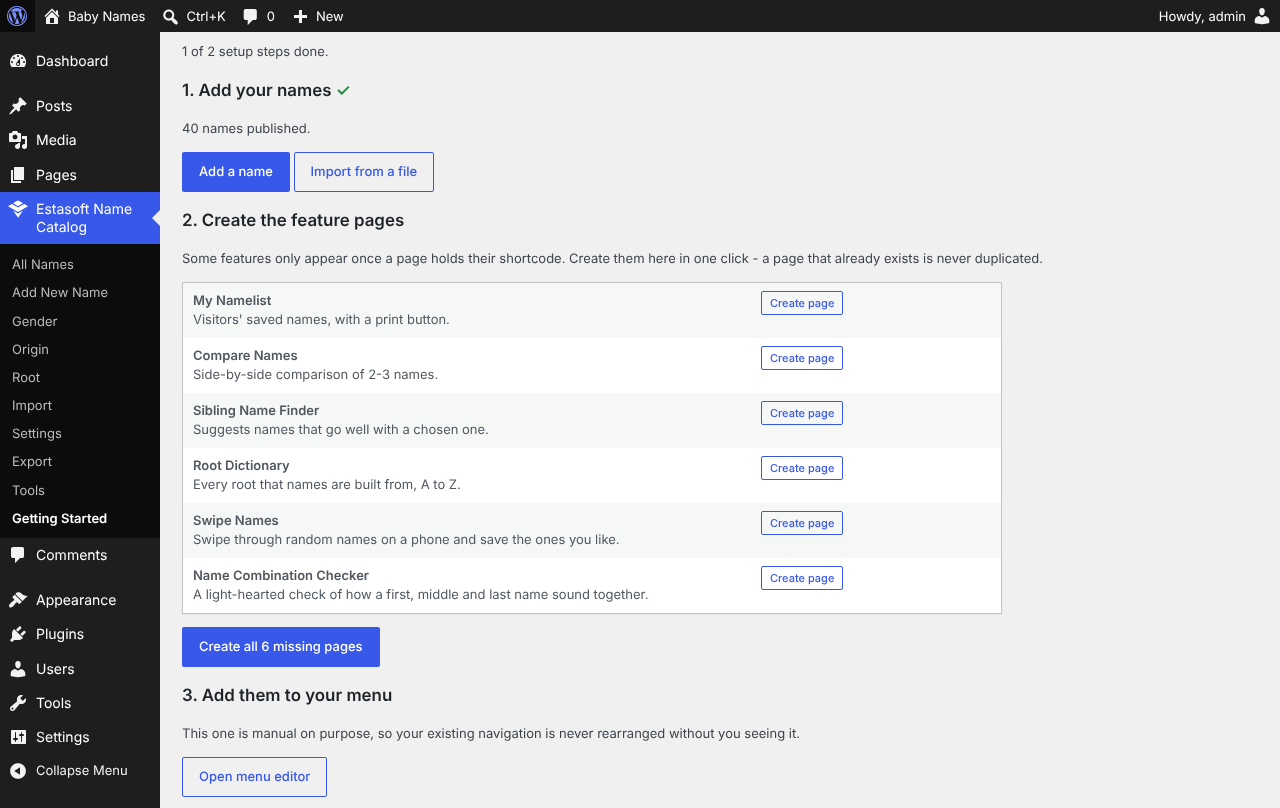Click the main Settings sliders icon
This screenshot has height=808, width=1280.
pyautogui.click(x=18, y=737)
